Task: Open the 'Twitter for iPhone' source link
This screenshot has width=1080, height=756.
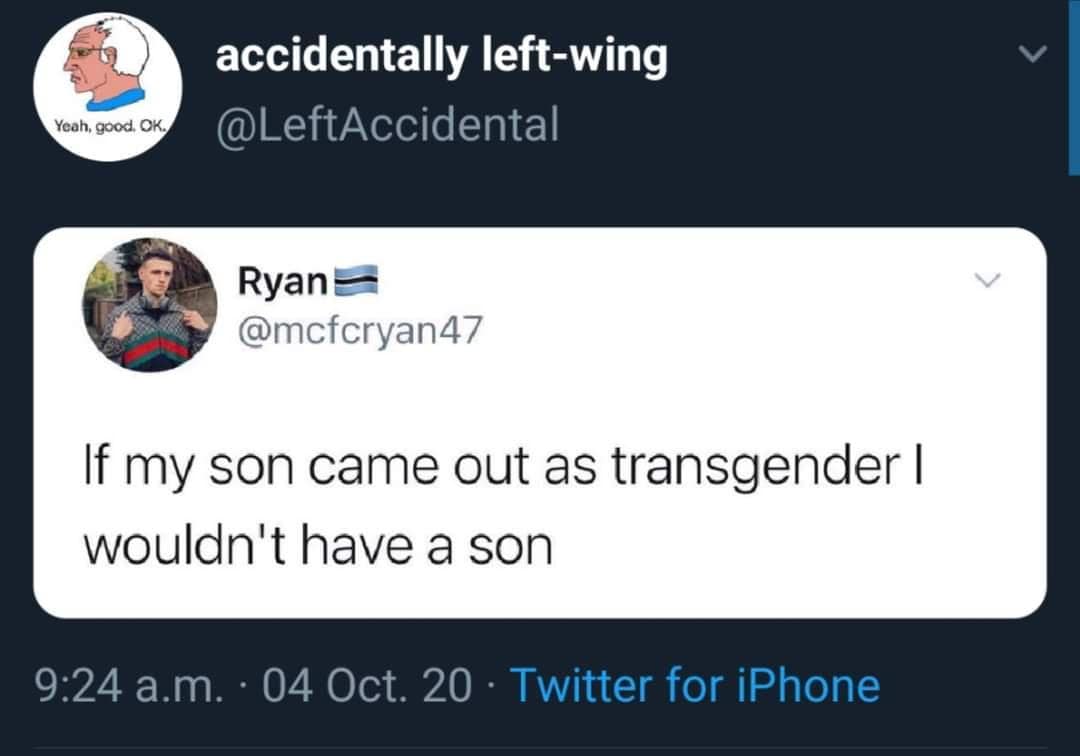Action: 696,686
